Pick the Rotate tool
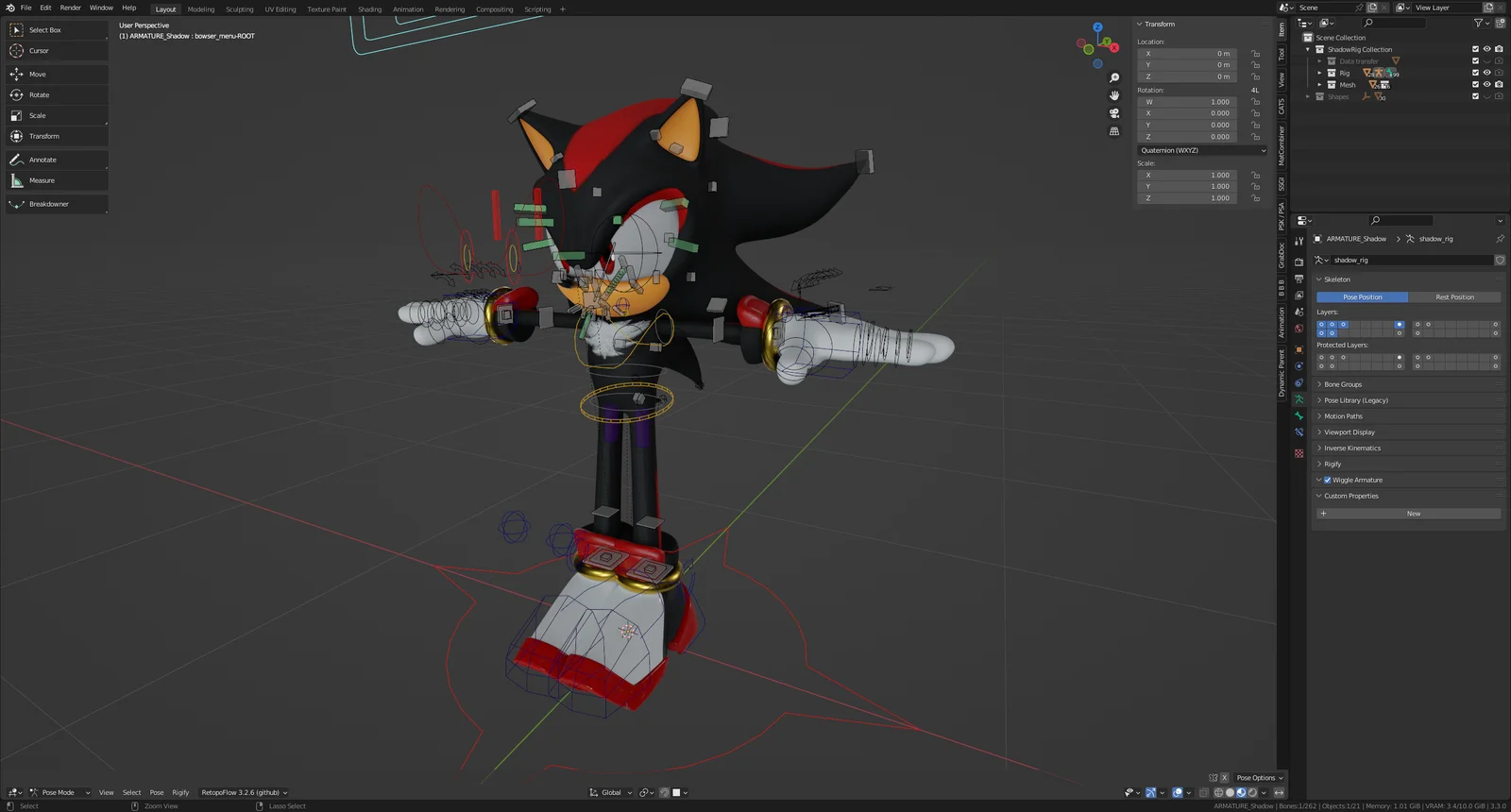The image size is (1511, 812). [57, 94]
